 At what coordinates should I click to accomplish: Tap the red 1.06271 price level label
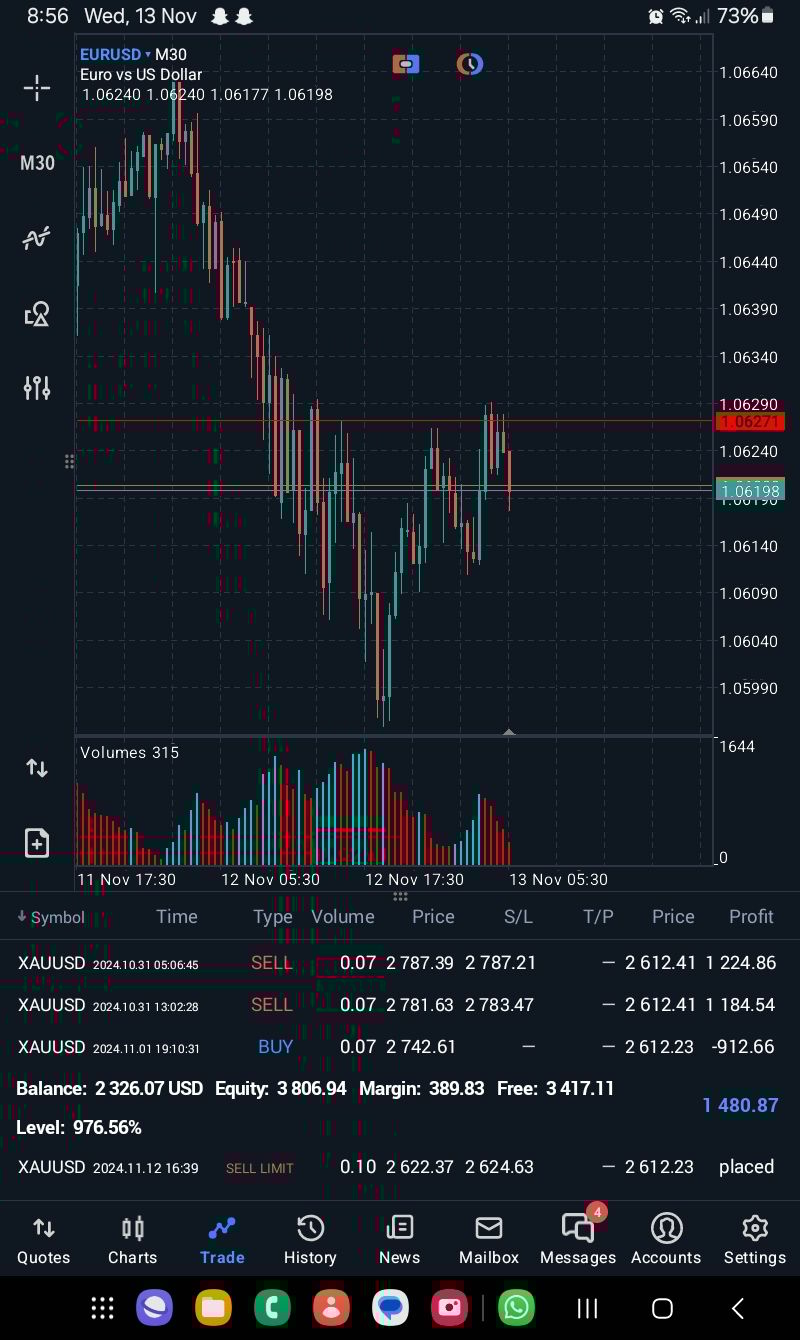(750, 422)
